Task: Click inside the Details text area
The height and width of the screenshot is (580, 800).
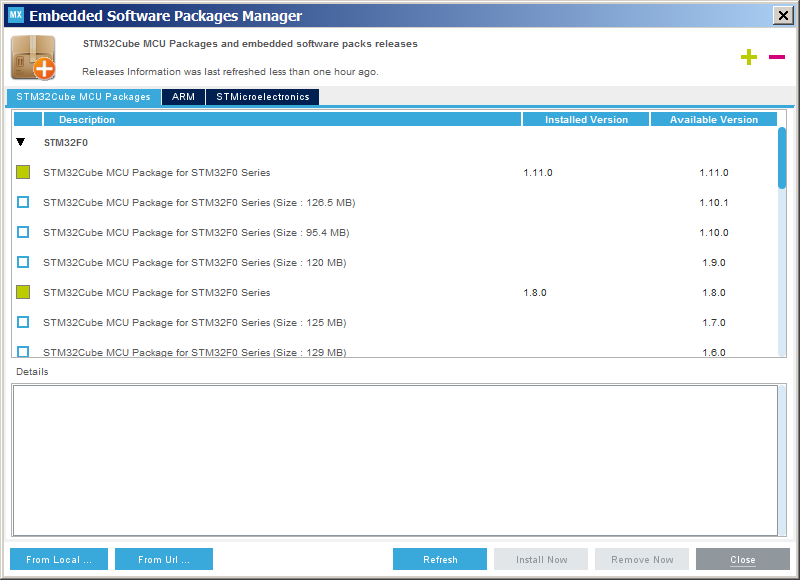Action: 395,460
